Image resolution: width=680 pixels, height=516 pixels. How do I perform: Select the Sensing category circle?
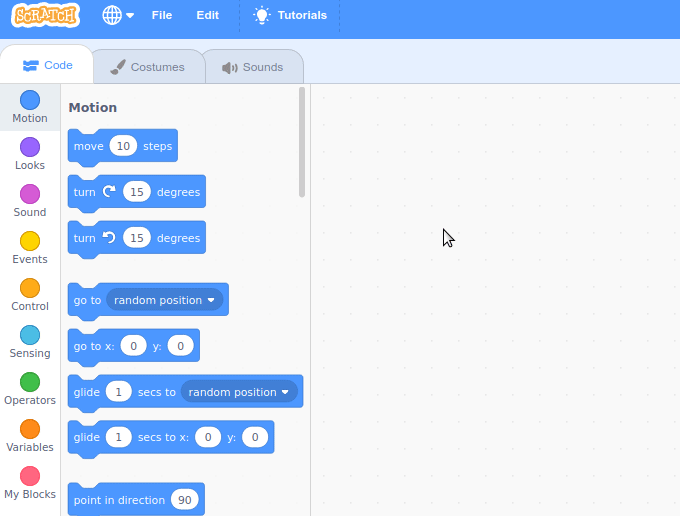[x=30, y=335]
